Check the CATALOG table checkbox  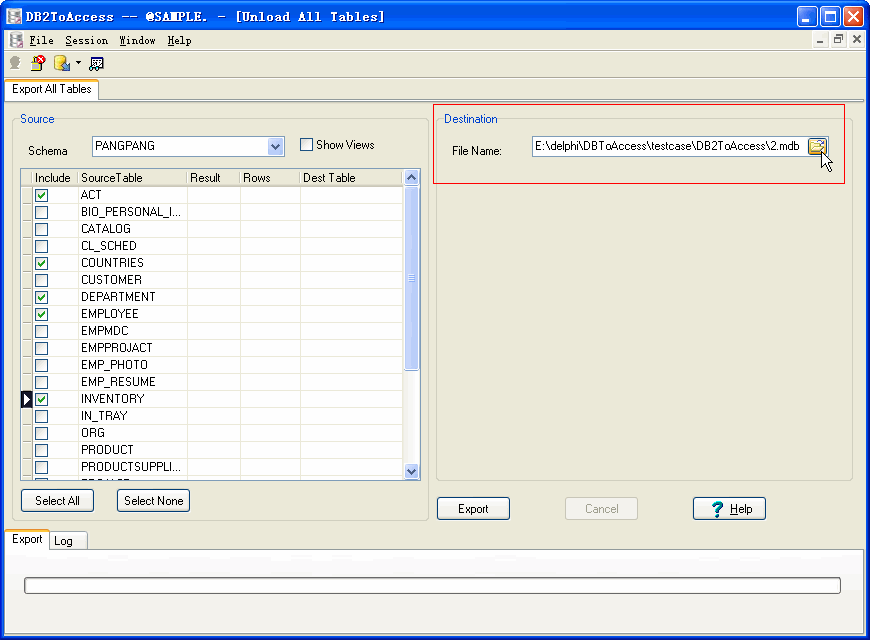tap(42, 229)
